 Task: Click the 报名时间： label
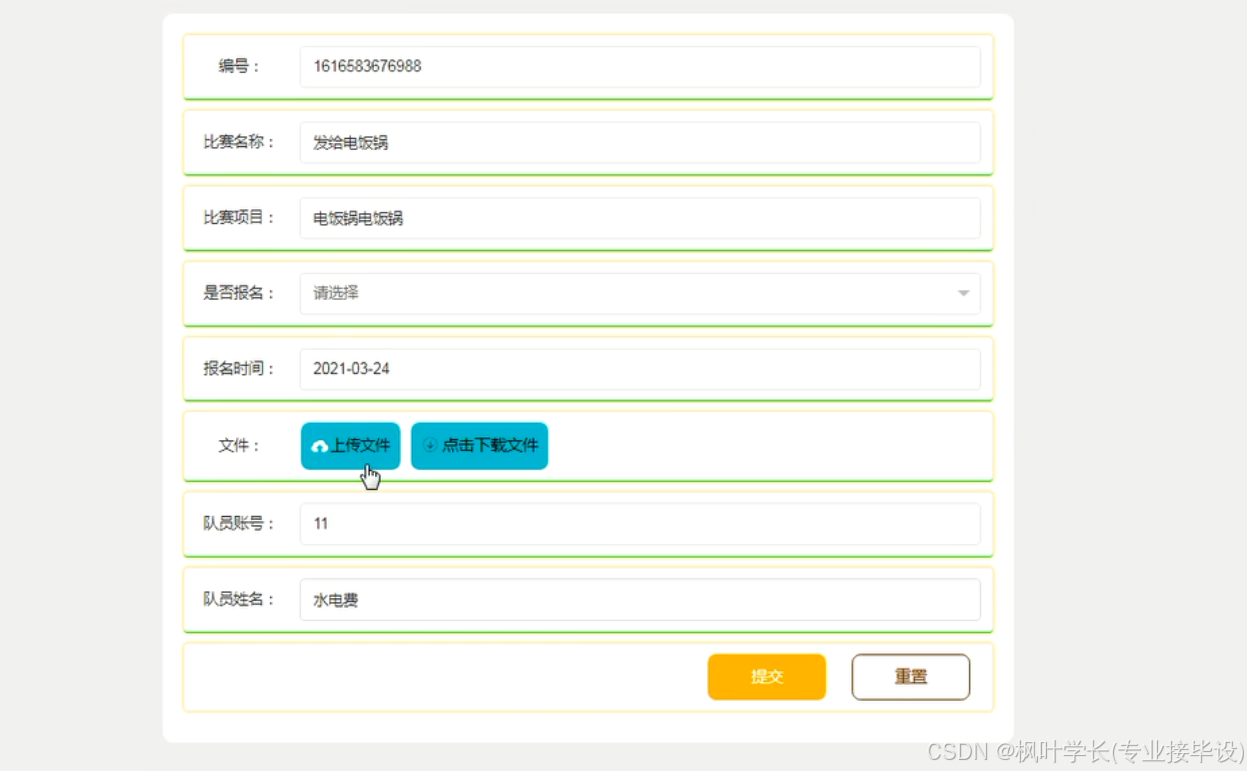point(240,368)
